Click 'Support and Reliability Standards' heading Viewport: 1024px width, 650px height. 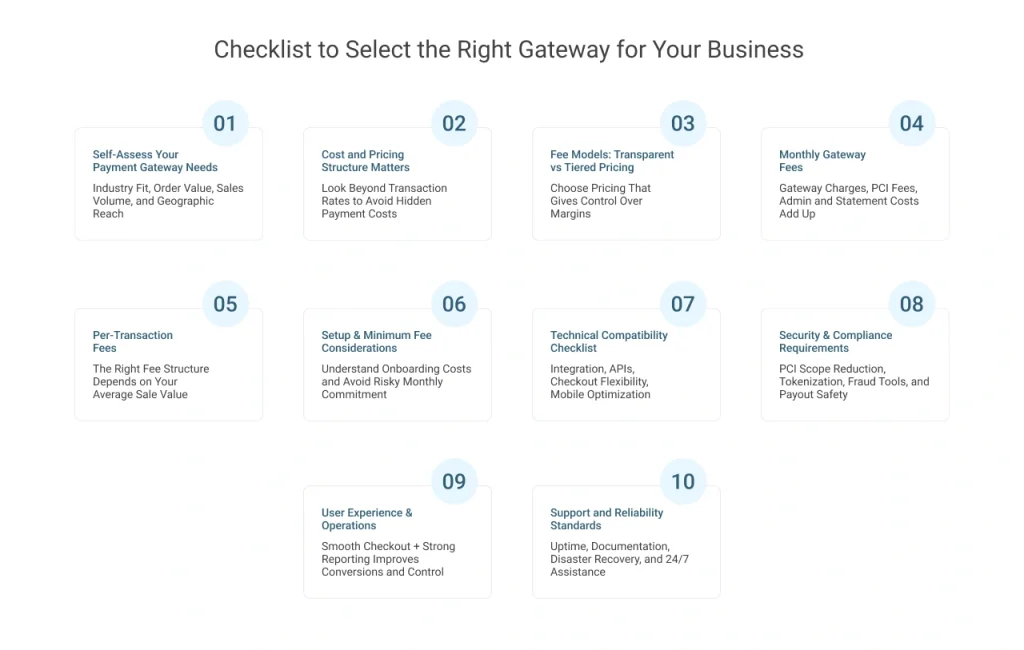606,519
